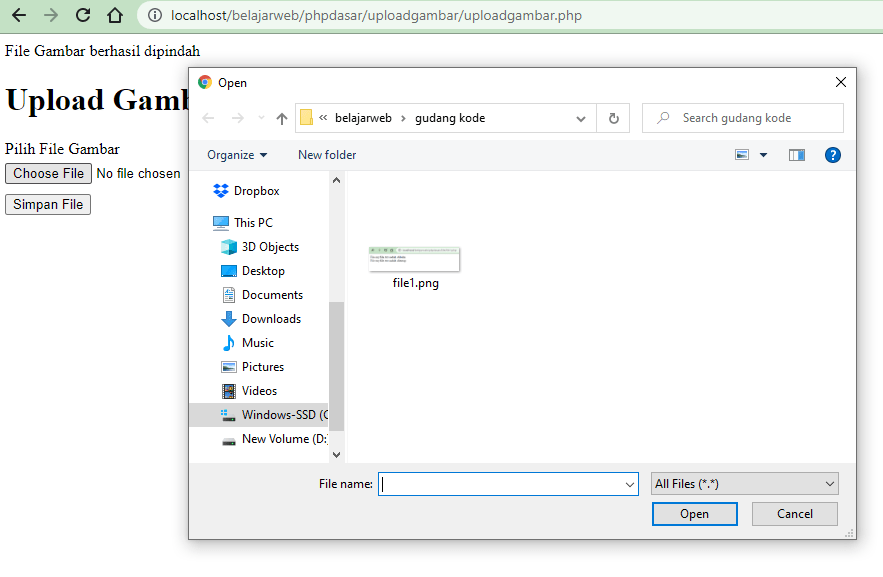
Task: Click the Change your view icon
Action: pyautogui.click(x=742, y=155)
